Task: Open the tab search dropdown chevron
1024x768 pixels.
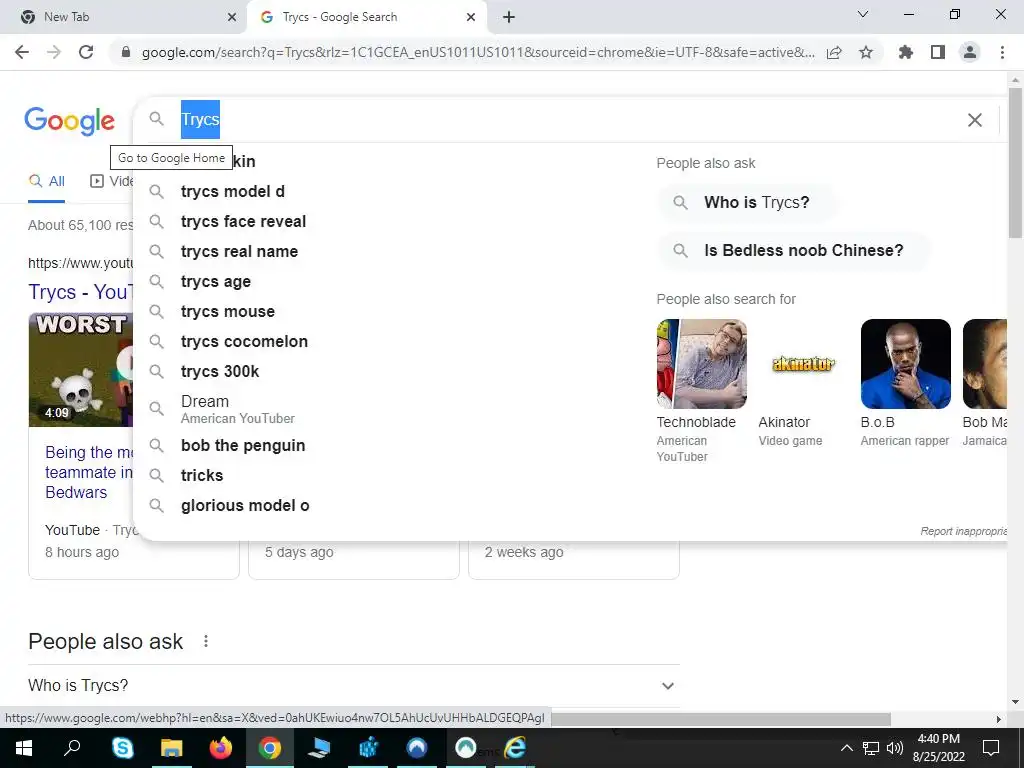Action: [x=863, y=14]
